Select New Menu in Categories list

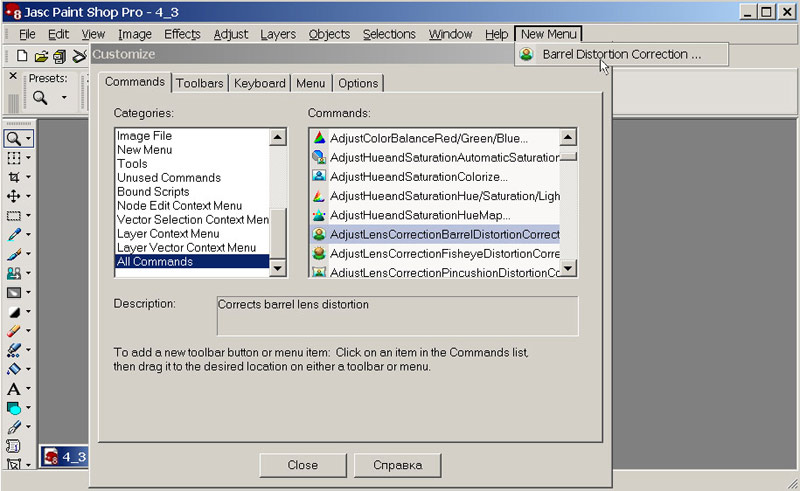[x=144, y=150]
